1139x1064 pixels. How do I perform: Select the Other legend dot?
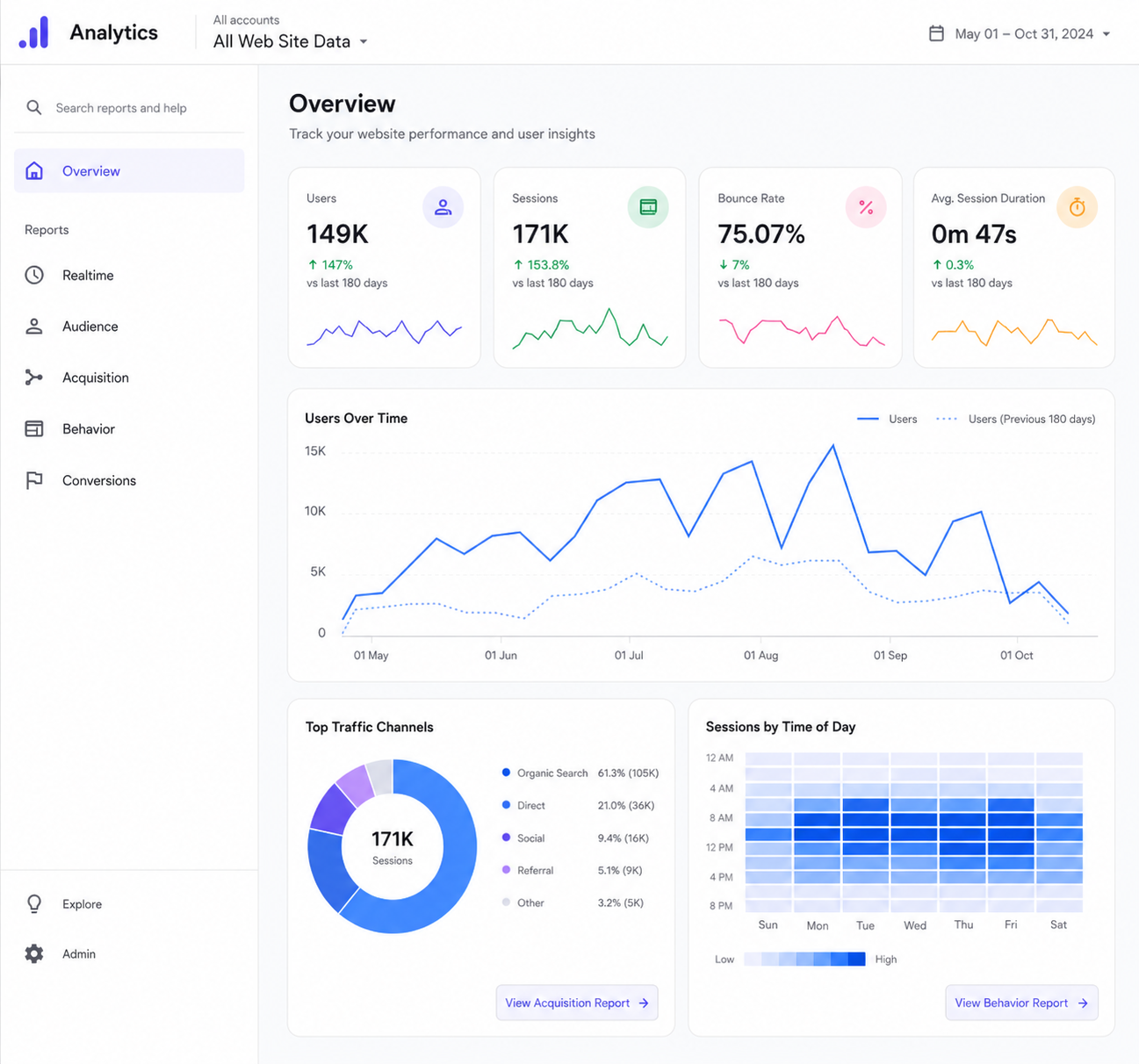point(506,902)
